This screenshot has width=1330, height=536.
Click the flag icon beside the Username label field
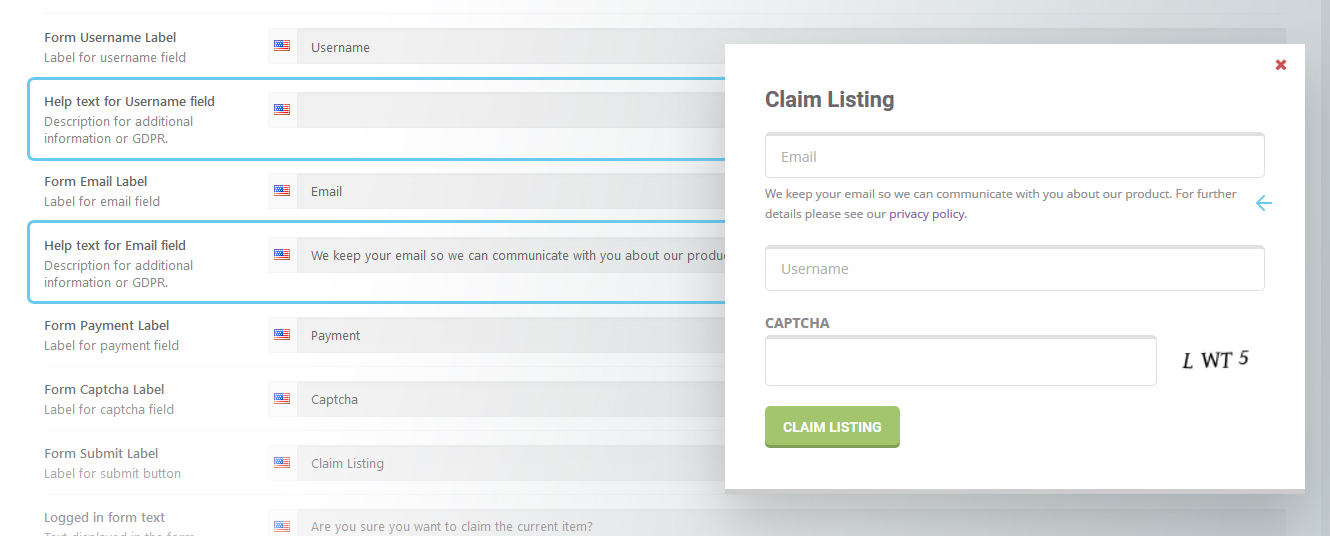[x=282, y=46]
